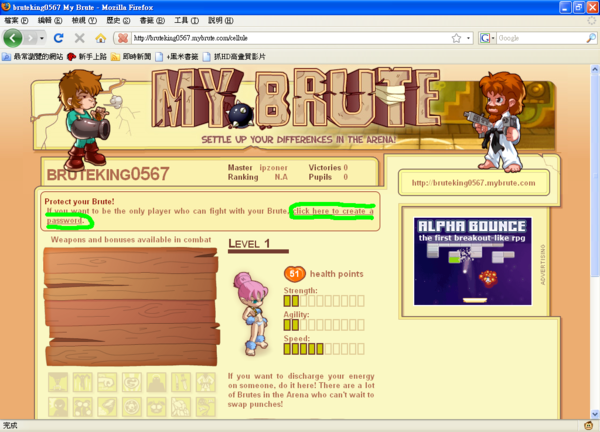This screenshot has width=600, height=432.
Task: Open the 新手上路 bookmark
Action: coord(87,57)
